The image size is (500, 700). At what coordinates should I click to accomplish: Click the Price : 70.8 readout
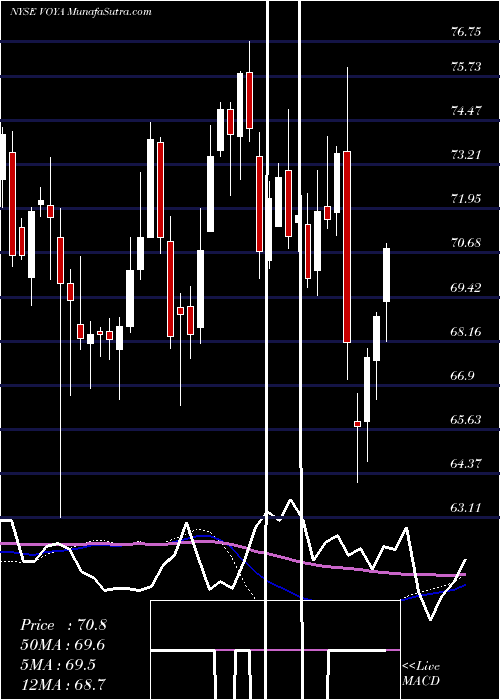63,625
